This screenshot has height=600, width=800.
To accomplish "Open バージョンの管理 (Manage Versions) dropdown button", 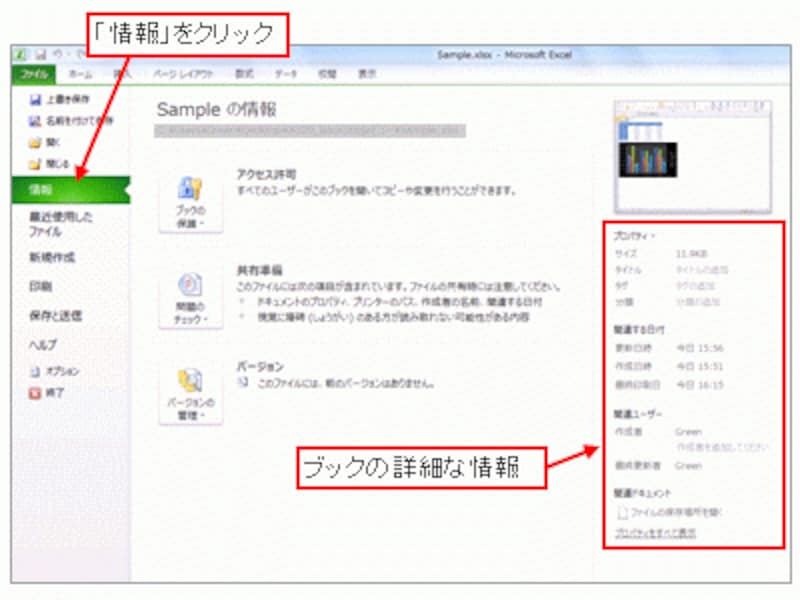I will click(191, 394).
